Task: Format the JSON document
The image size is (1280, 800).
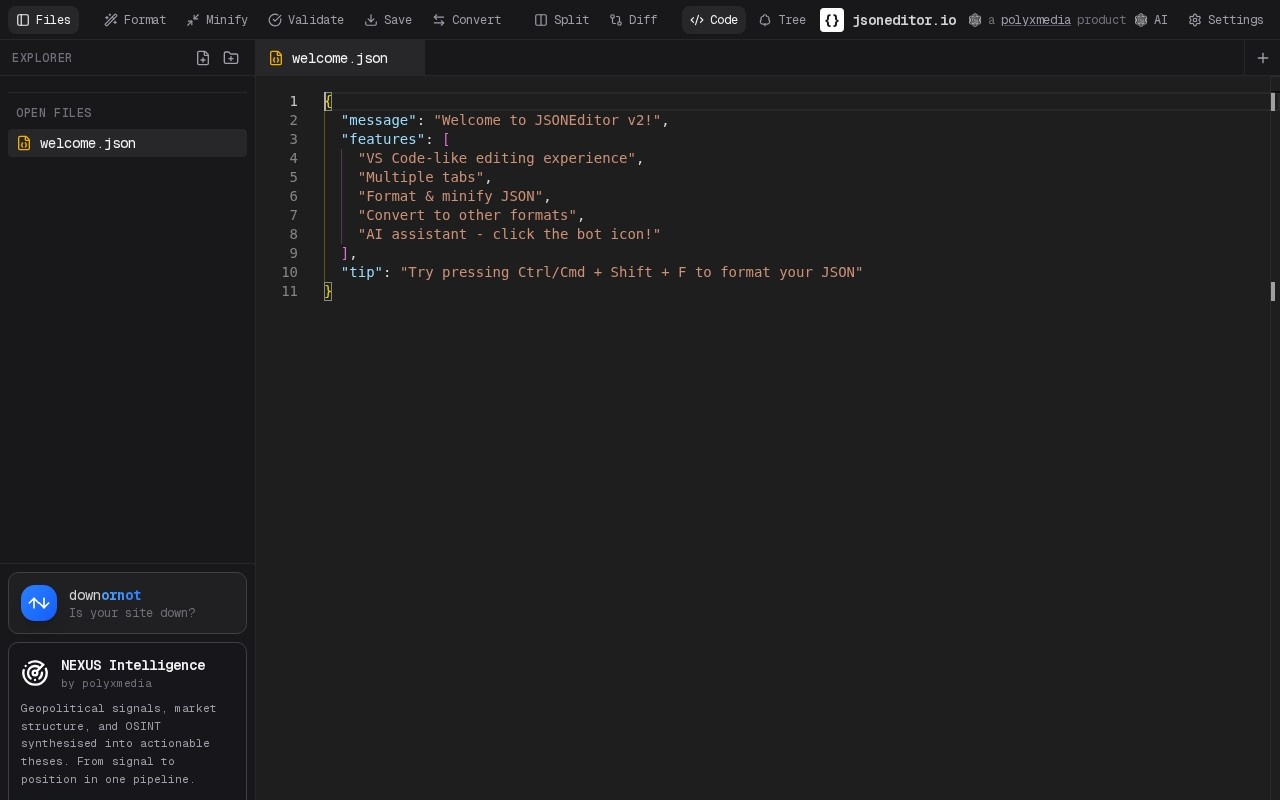Action: pos(135,20)
